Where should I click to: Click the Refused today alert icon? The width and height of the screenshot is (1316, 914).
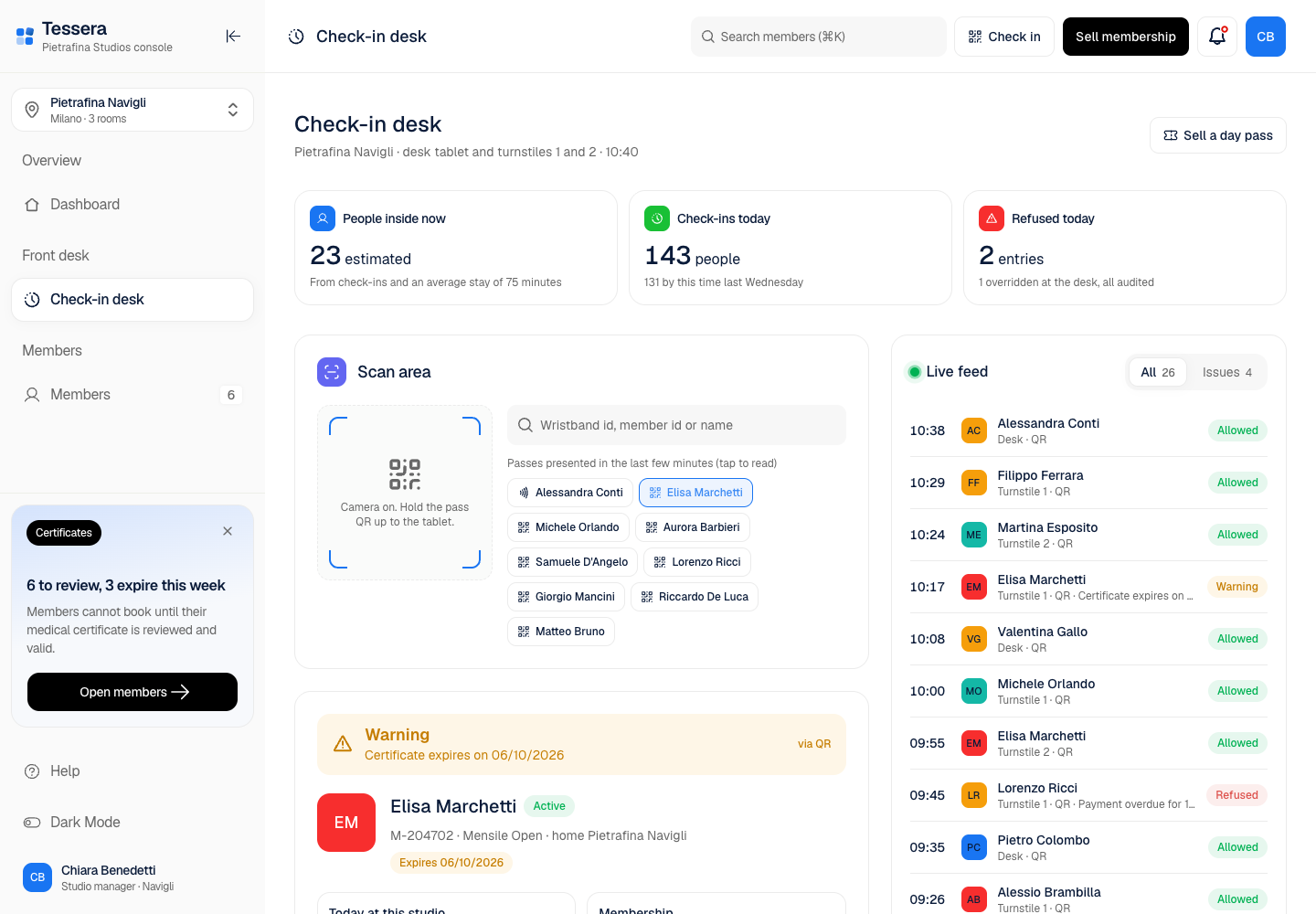[992, 218]
